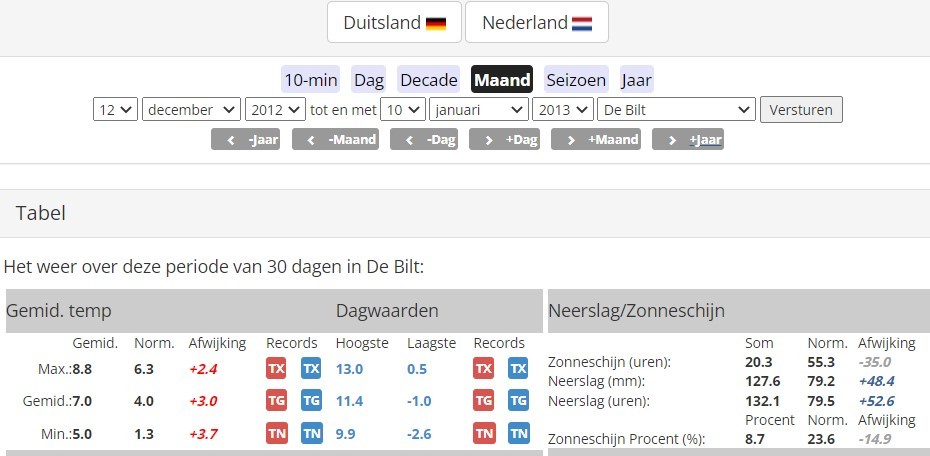Step back one day with -Dag
The height and width of the screenshot is (456, 930).
click(x=424, y=139)
